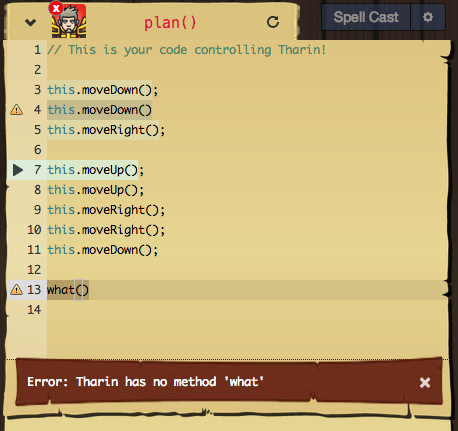458x431 pixels.
Task: Place the cursor on line 4 this.moveDown()
Action: coord(99,110)
